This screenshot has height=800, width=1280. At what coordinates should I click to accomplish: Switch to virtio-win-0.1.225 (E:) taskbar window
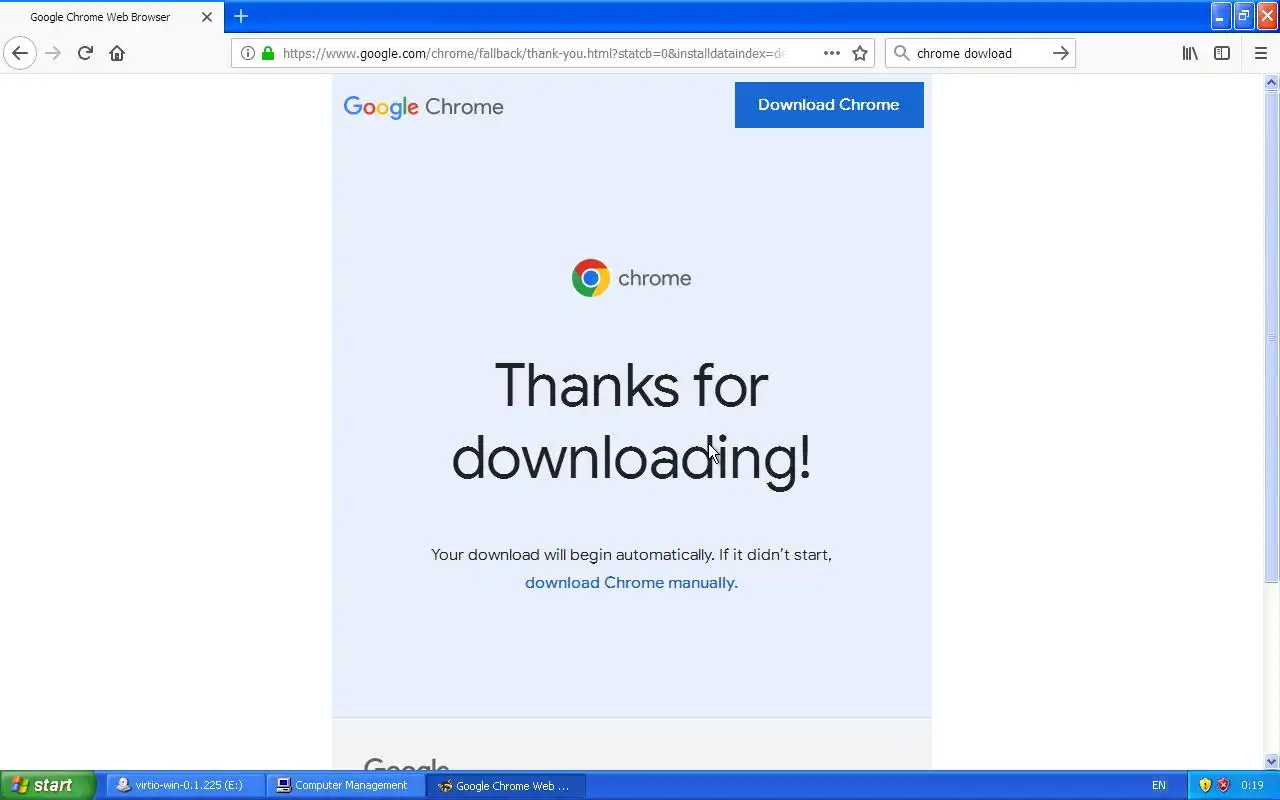pyautogui.click(x=186, y=785)
